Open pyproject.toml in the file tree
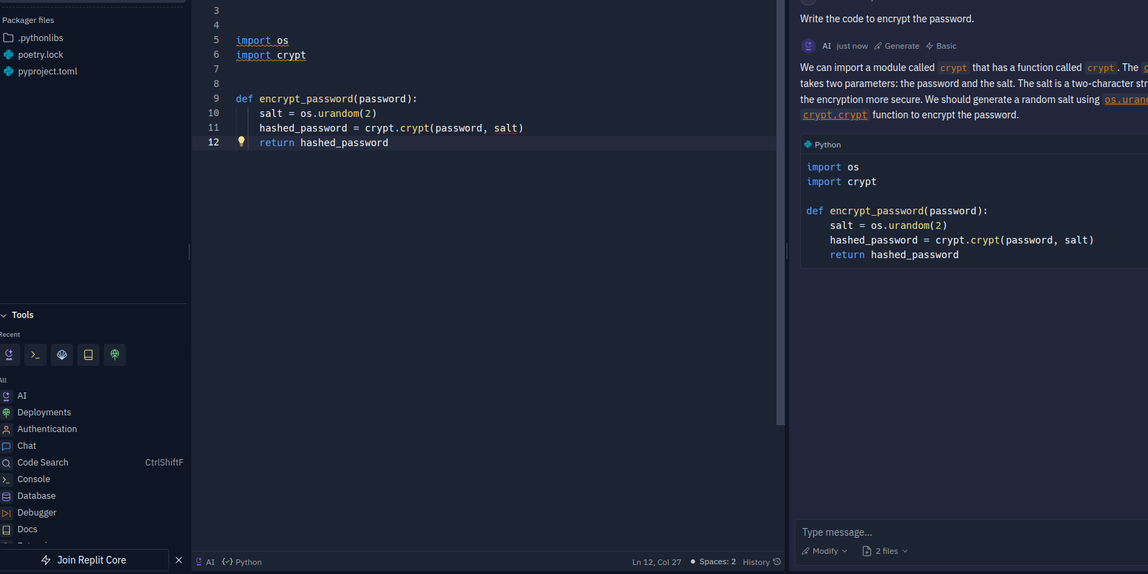The height and width of the screenshot is (574, 1148). pos(48,72)
